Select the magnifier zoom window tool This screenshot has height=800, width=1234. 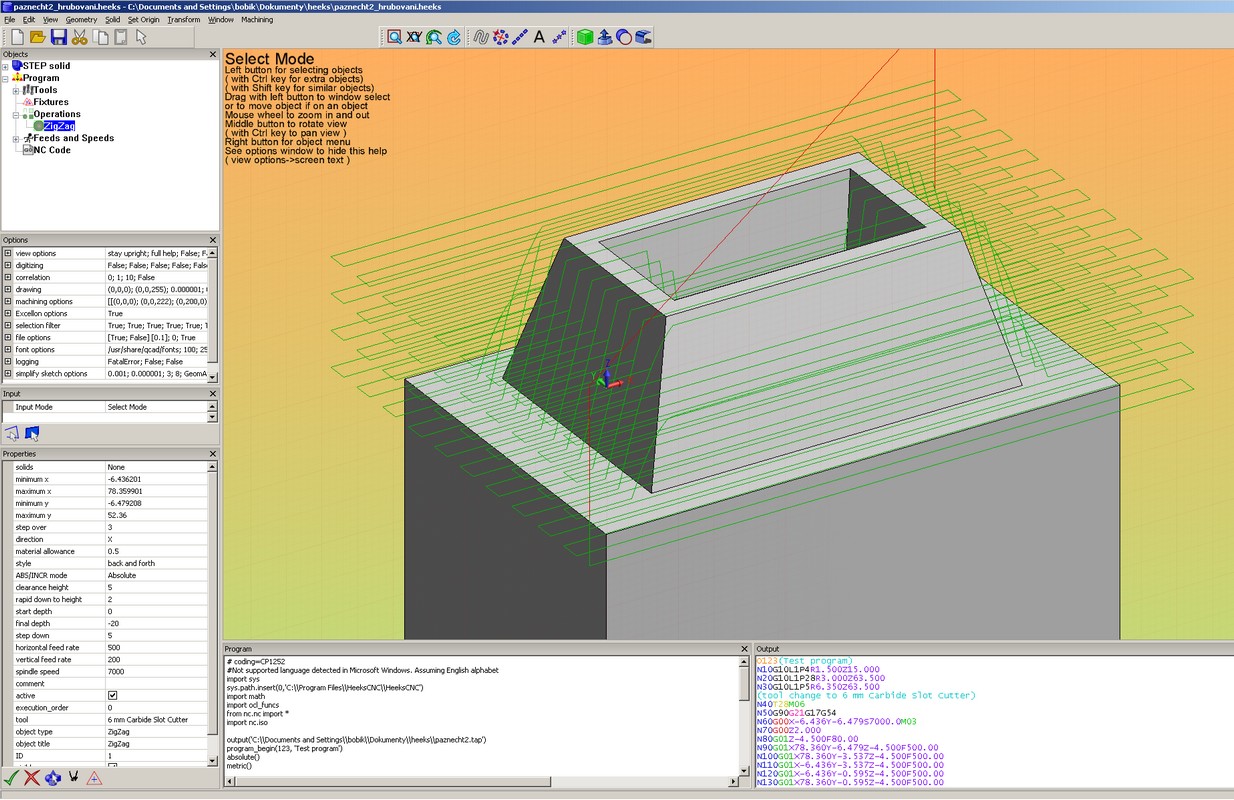coord(395,37)
